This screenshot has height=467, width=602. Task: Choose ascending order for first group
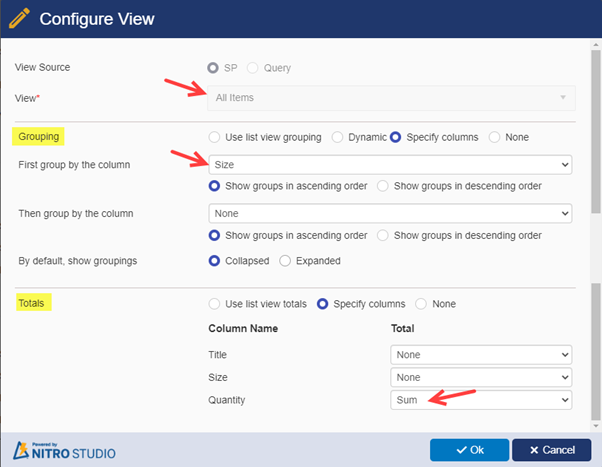coord(214,186)
